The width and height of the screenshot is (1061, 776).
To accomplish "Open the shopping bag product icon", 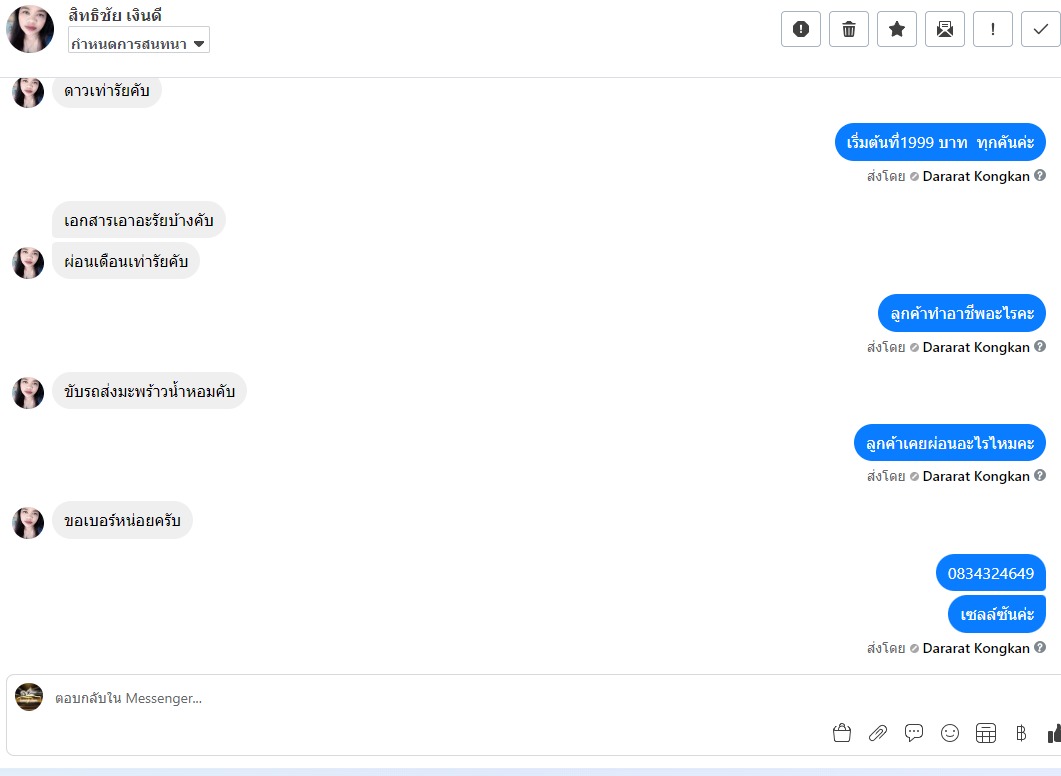I will tap(842, 733).
